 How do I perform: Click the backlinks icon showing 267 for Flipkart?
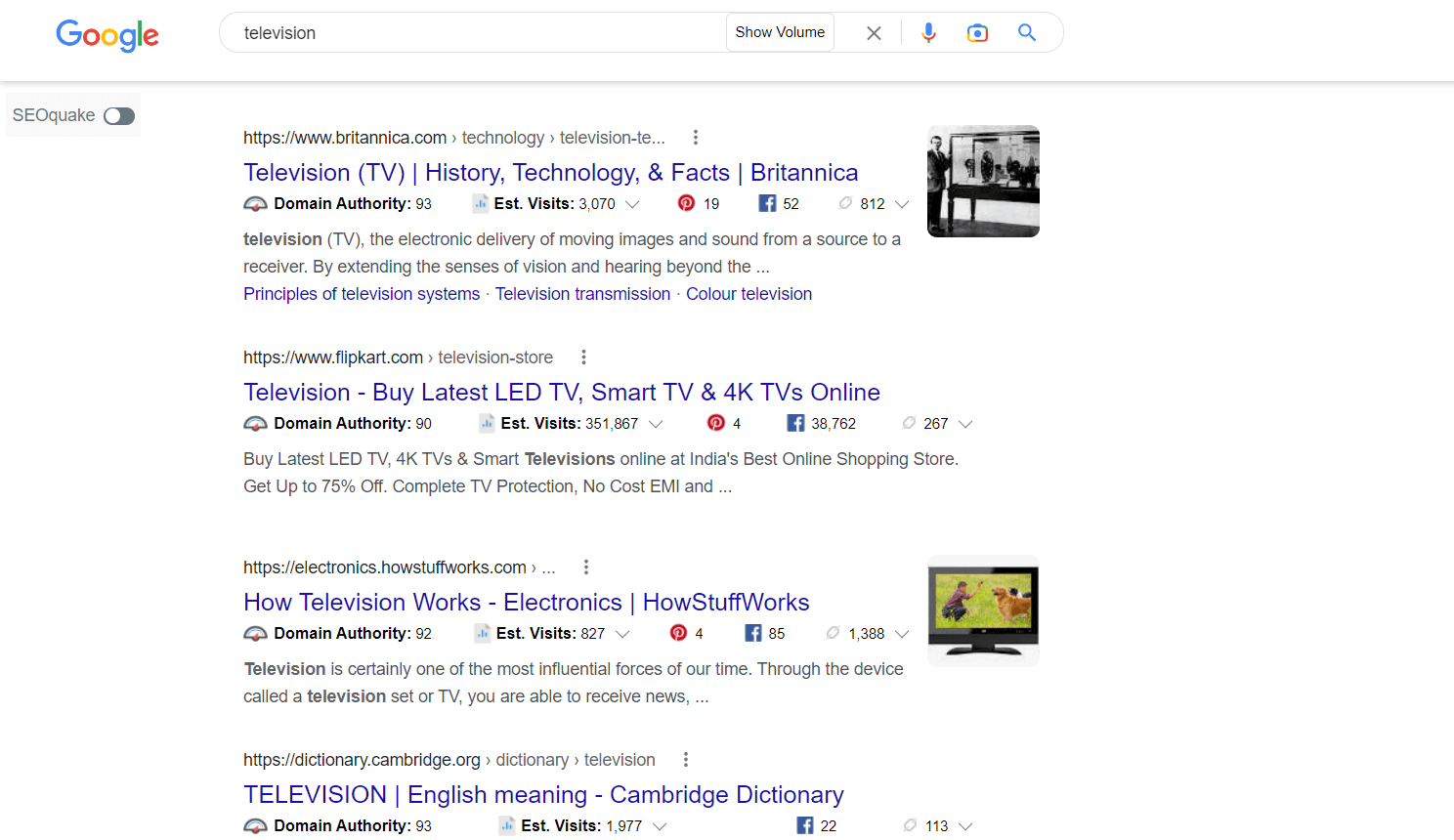pyautogui.click(x=909, y=423)
